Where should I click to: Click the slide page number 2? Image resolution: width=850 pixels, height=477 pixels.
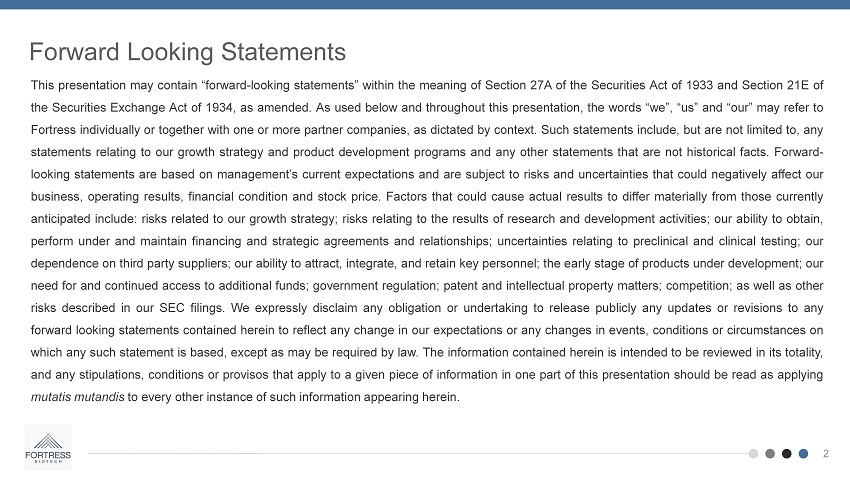click(x=826, y=454)
